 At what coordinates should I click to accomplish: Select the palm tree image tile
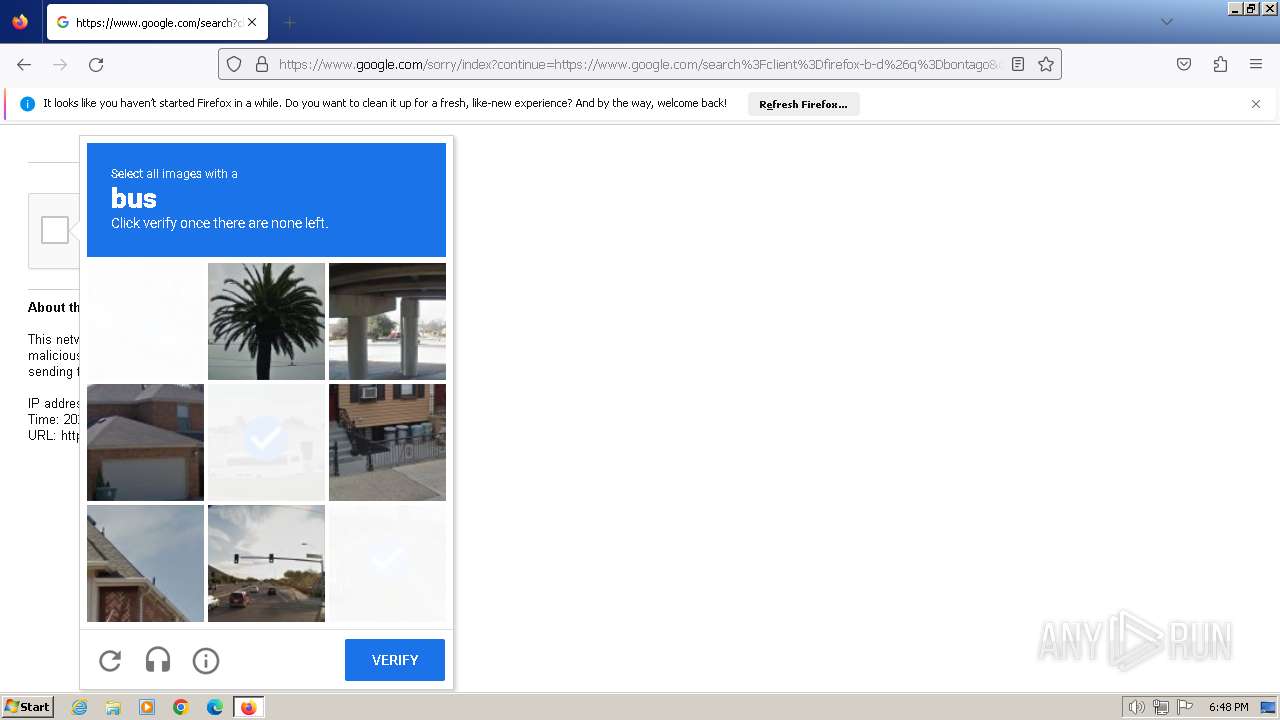[266, 321]
